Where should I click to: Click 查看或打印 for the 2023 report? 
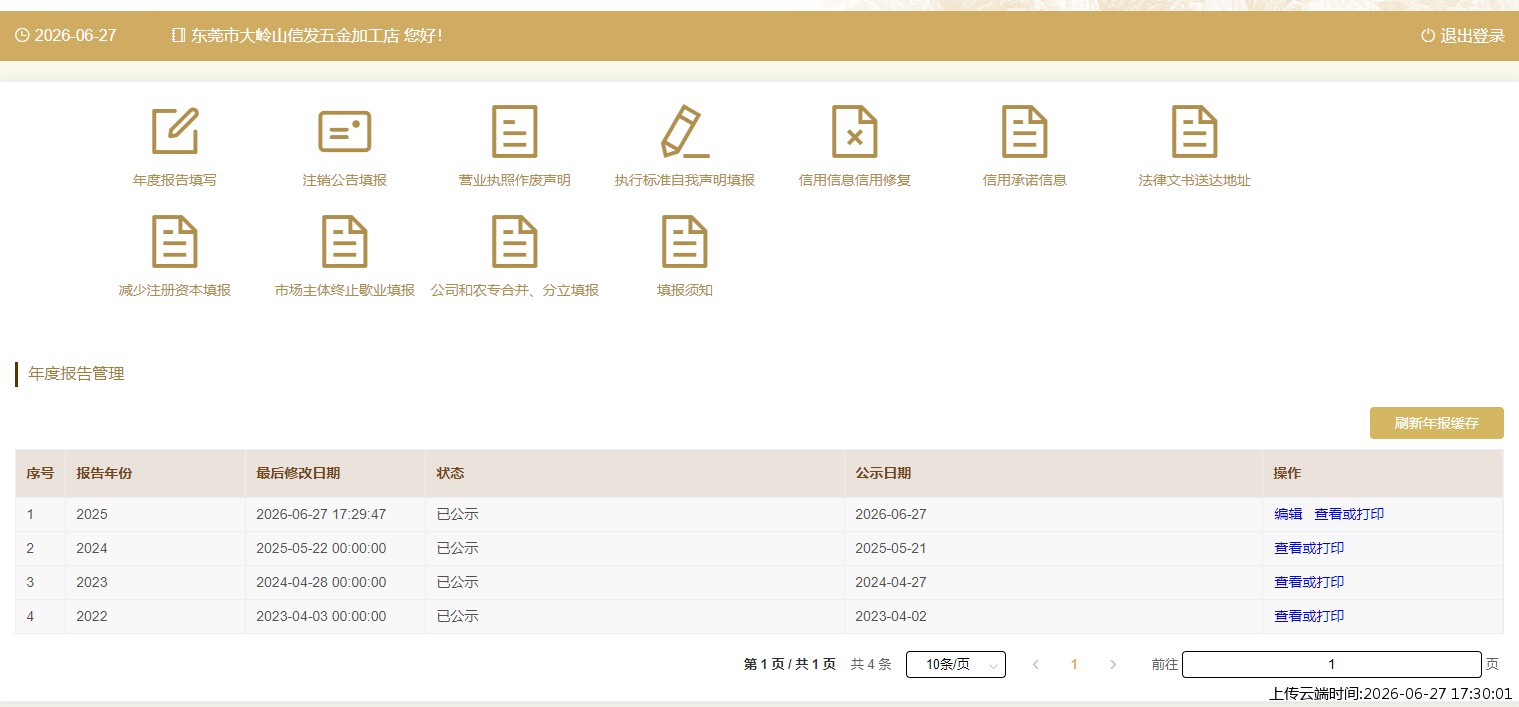1309,582
